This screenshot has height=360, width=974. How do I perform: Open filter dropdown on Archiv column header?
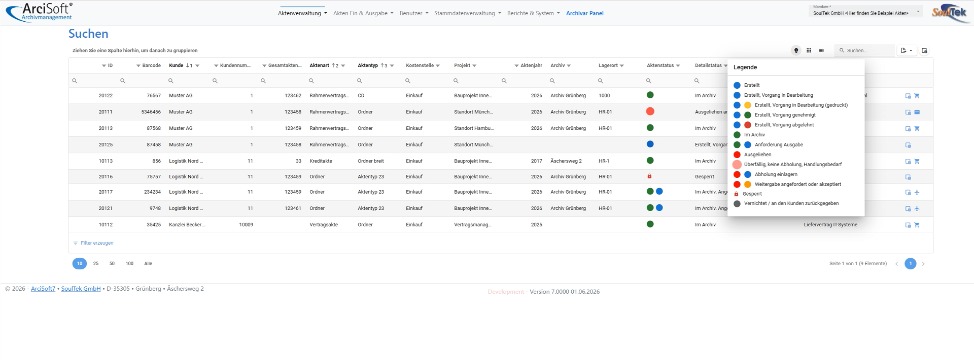568,65
